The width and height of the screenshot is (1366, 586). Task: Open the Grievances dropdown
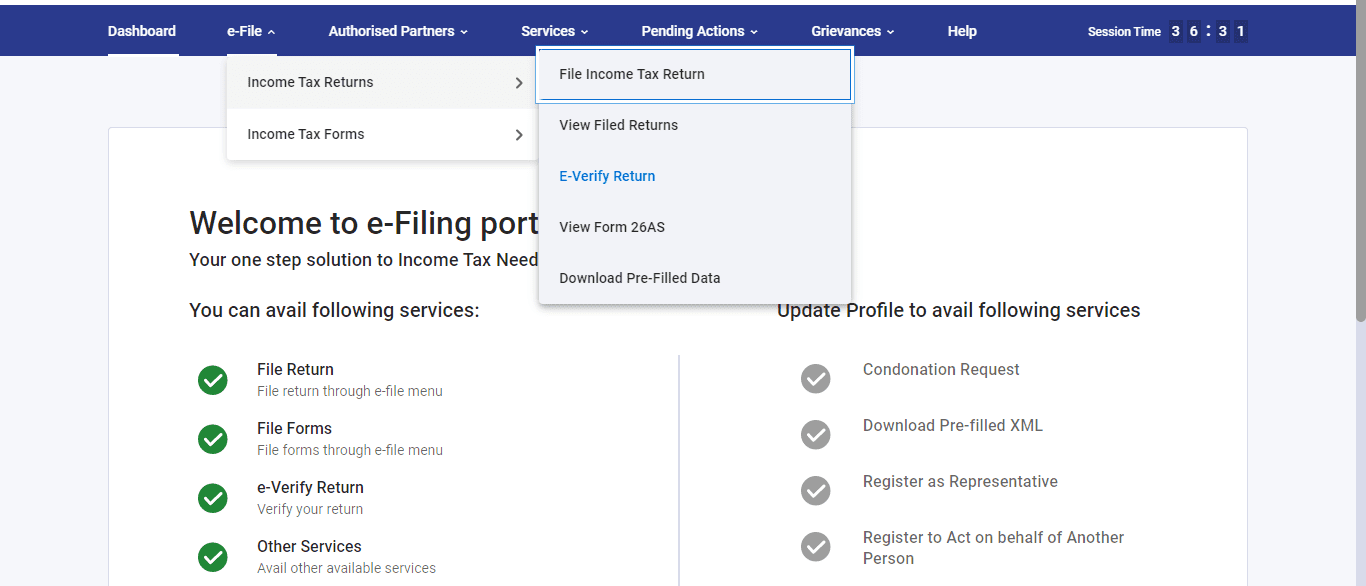point(853,31)
